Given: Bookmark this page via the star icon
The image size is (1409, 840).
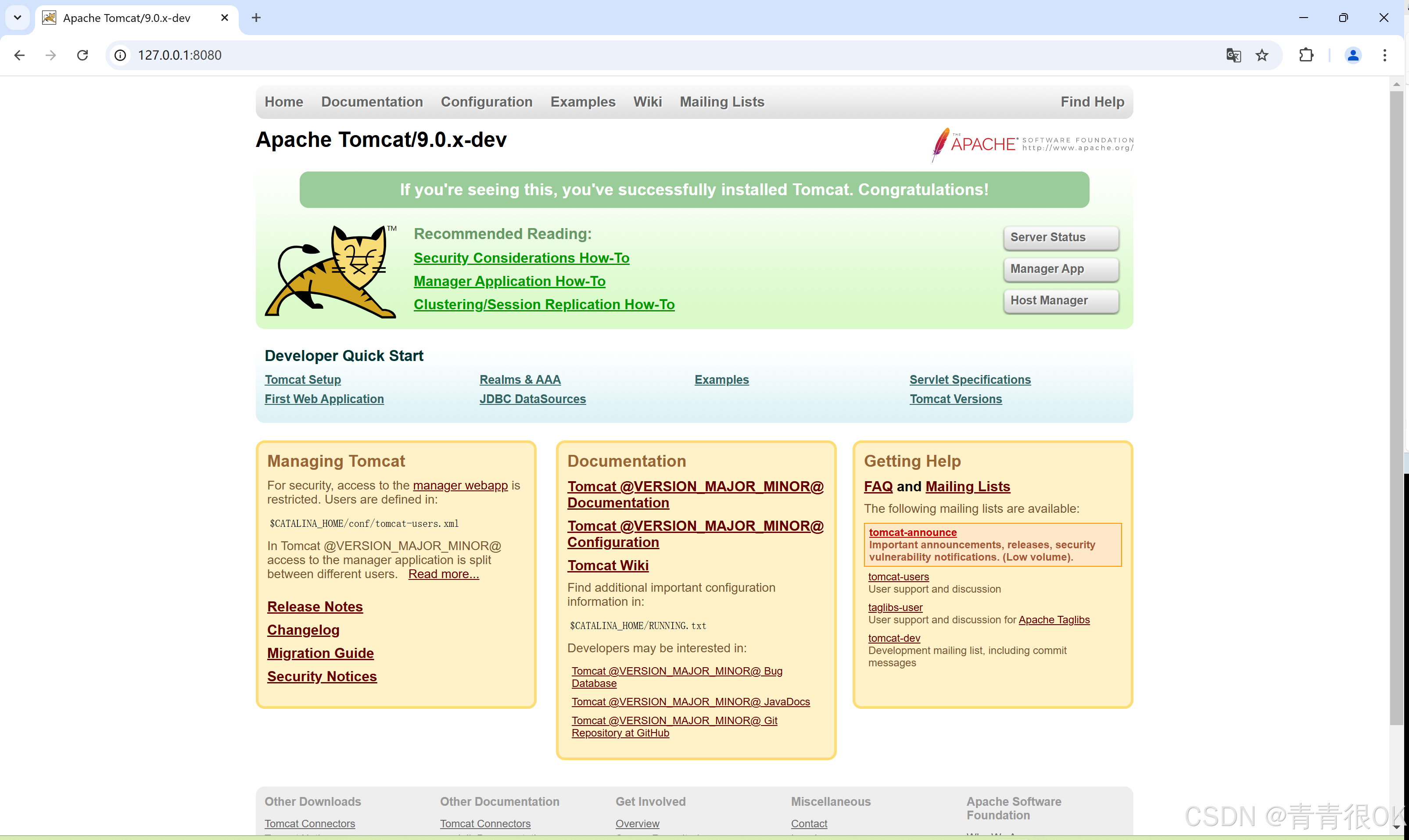Looking at the screenshot, I should 1262,55.
